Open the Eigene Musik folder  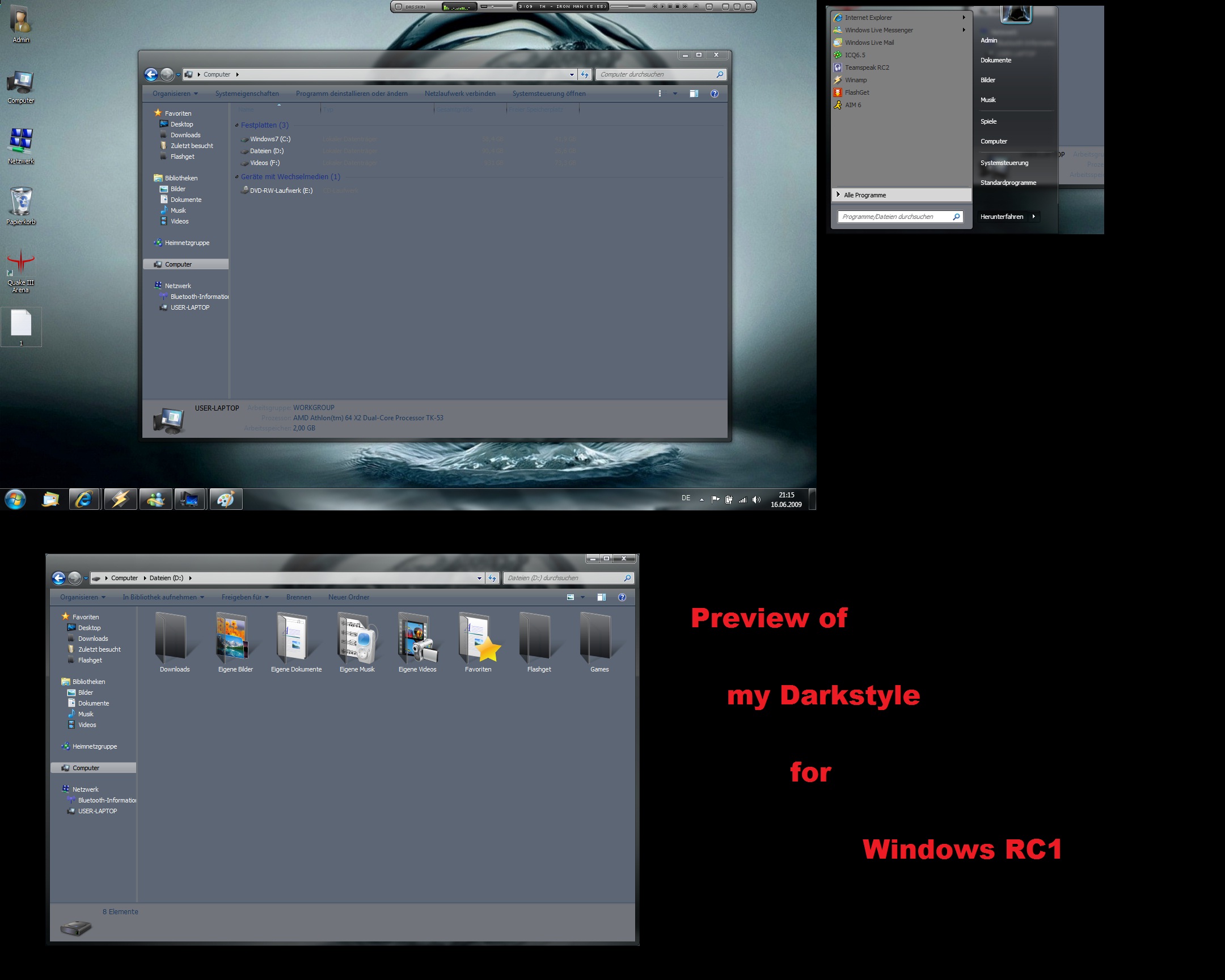click(357, 643)
